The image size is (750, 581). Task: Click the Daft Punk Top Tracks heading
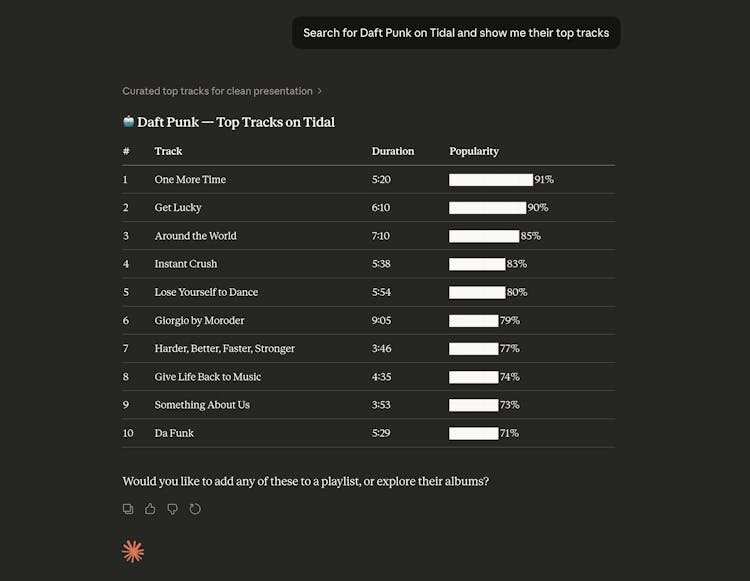point(236,122)
